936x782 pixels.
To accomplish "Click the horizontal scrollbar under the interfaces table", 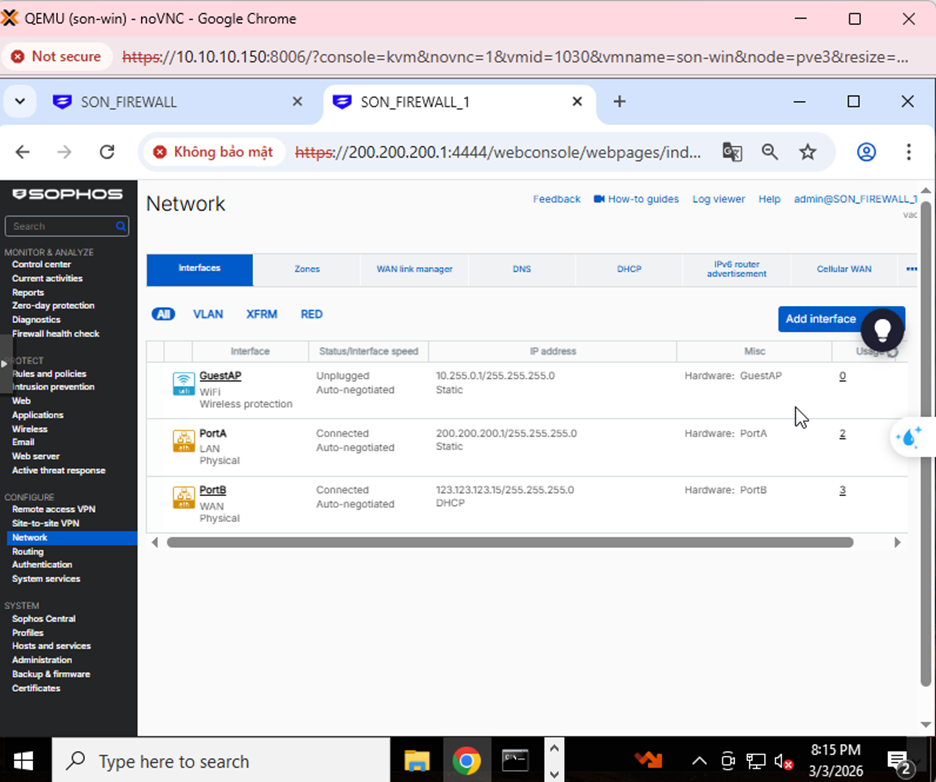I will click(x=510, y=542).
